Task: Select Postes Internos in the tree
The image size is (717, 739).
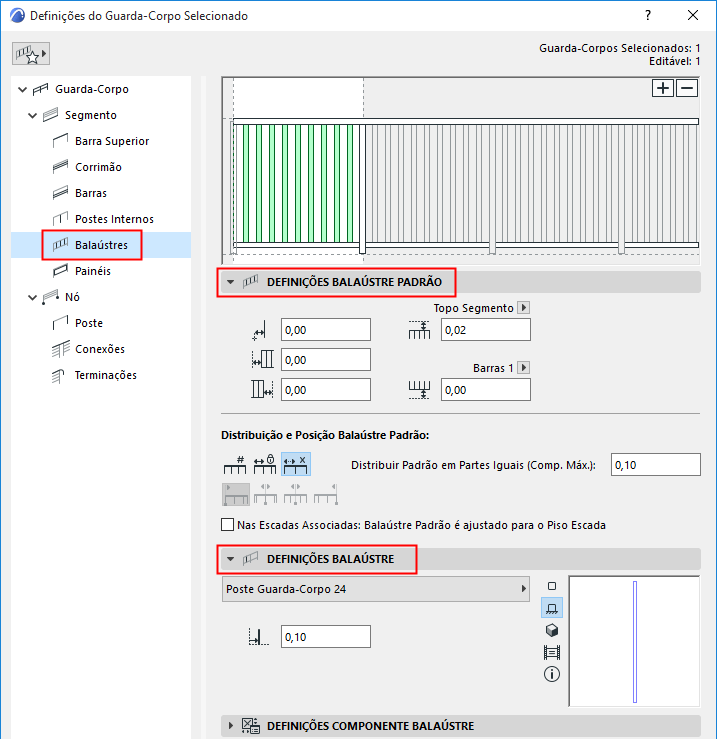Action: [x=114, y=219]
